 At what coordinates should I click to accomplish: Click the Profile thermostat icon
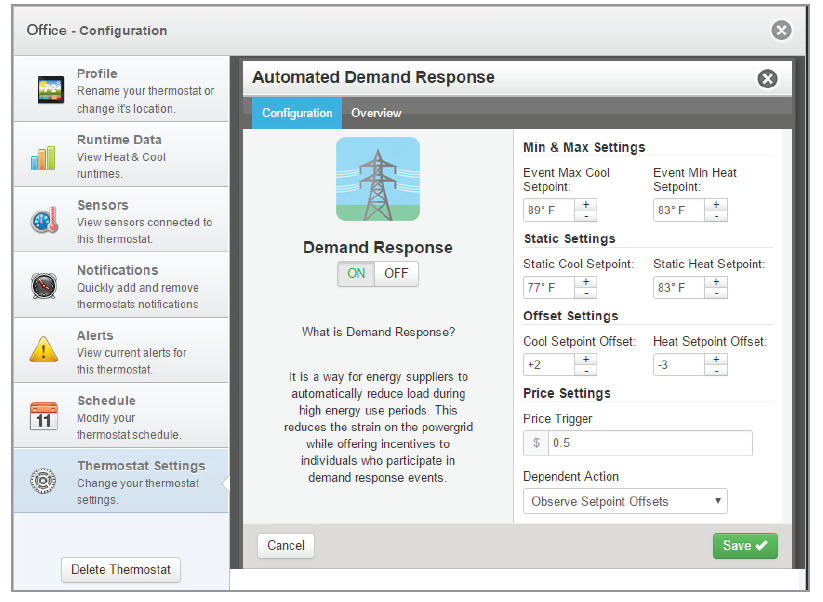pyautogui.click(x=51, y=90)
